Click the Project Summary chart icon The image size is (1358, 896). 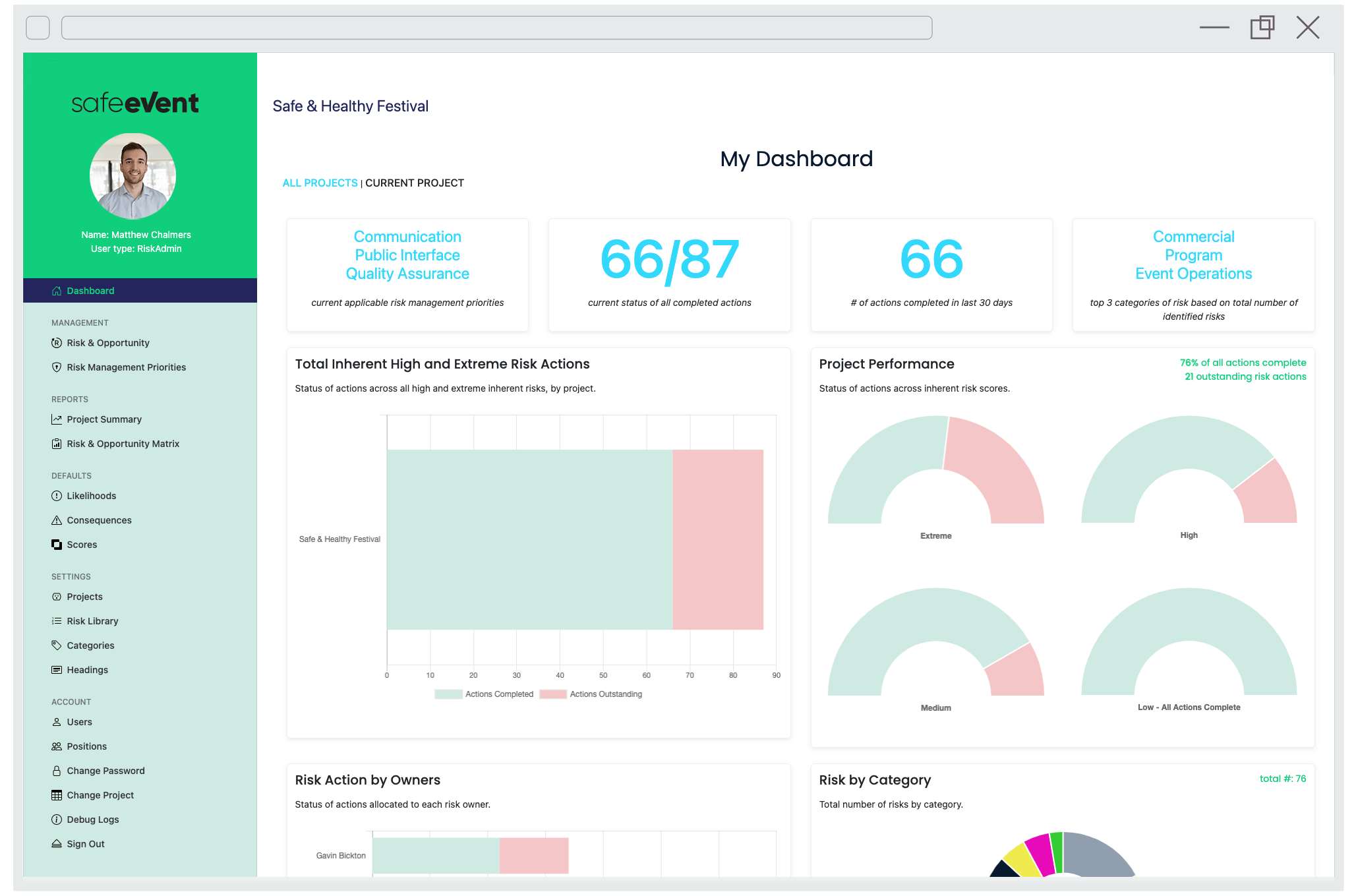[57, 419]
